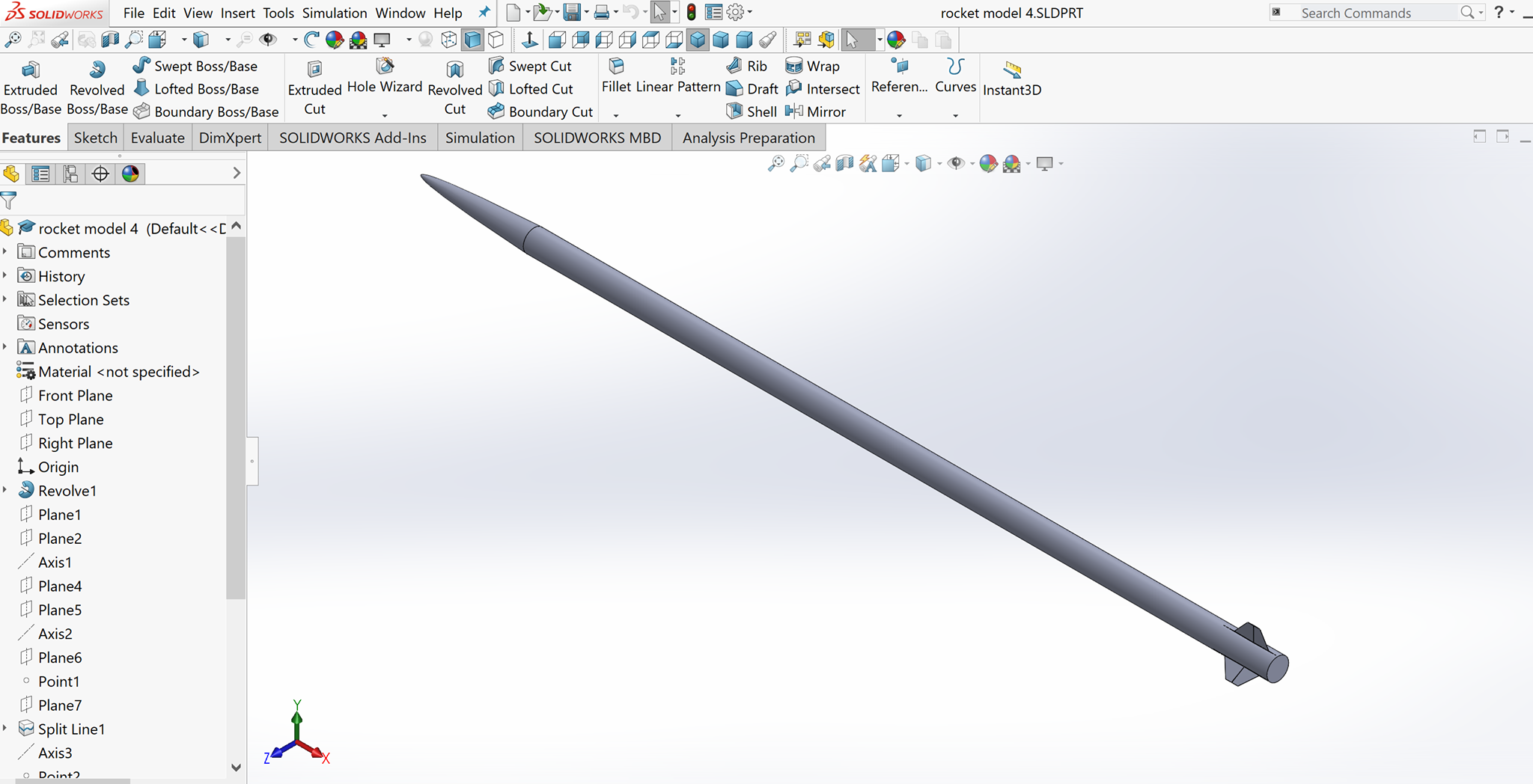Open the File menu
Image resolution: width=1533 pixels, height=784 pixels.
click(x=134, y=13)
